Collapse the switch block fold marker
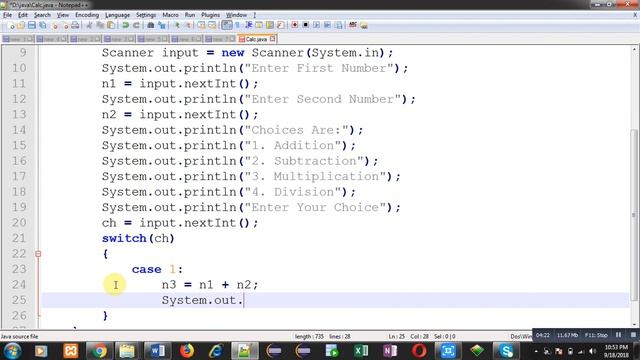The width and height of the screenshot is (640, 360). (38, 254)
